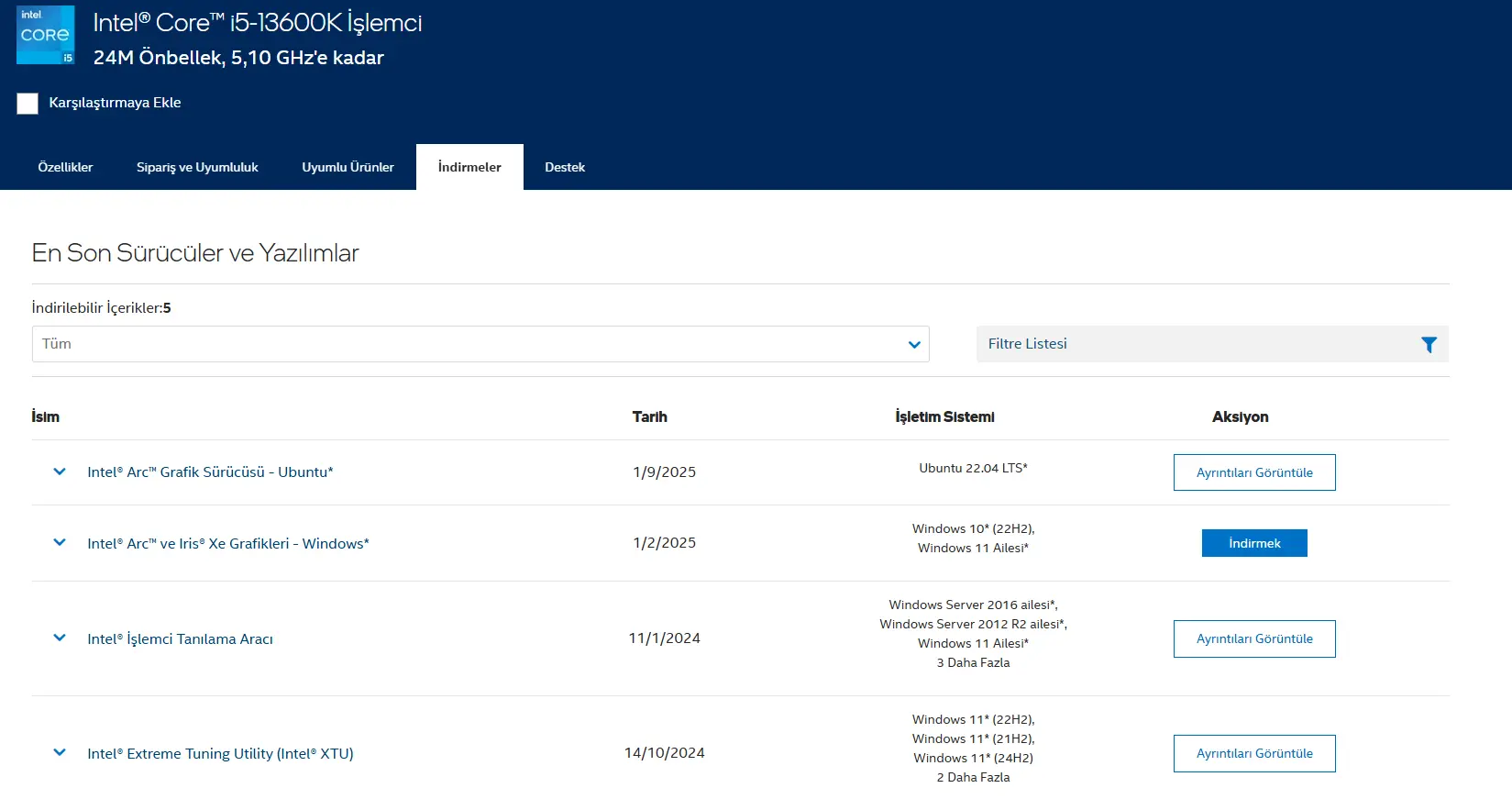Click '2 Daha Fazla' in the XTU row
This screenshot has width=1512, height=799.
pos(973,777)
